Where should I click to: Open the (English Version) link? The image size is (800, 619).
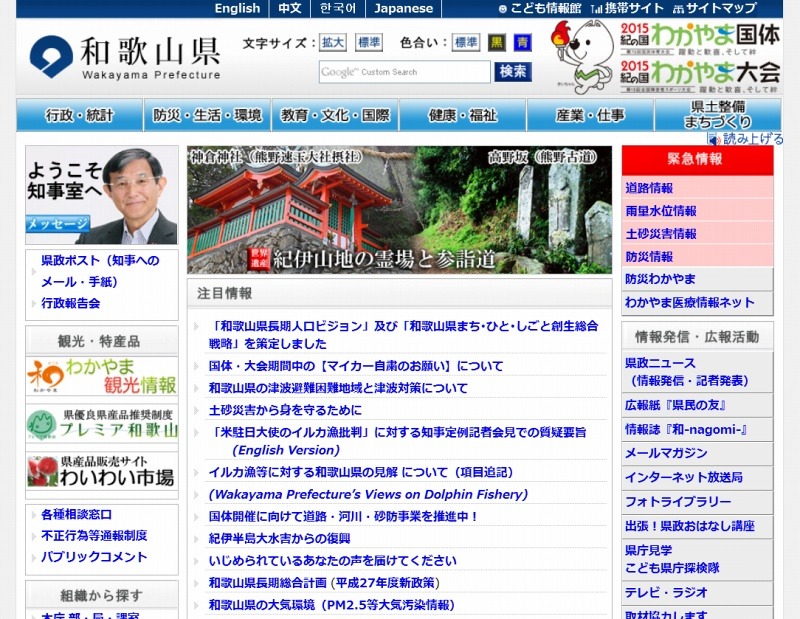tap(286, 450)
